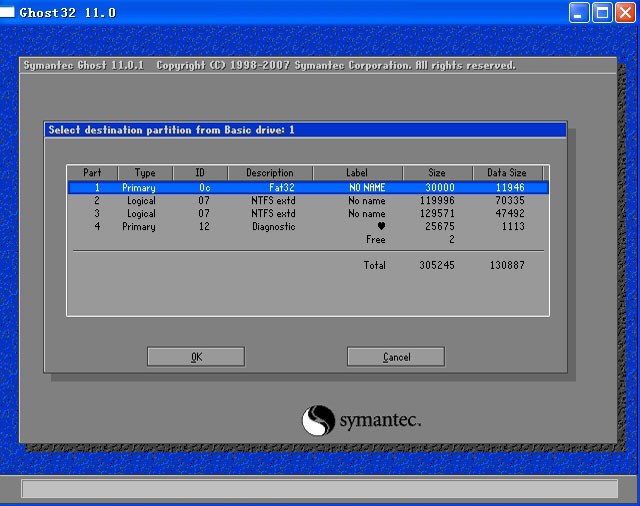Viewport: 640px width, 506px height.
Task: Click the Diagnostic description cell
Action: pyautogui.click(x=273, y=226)
